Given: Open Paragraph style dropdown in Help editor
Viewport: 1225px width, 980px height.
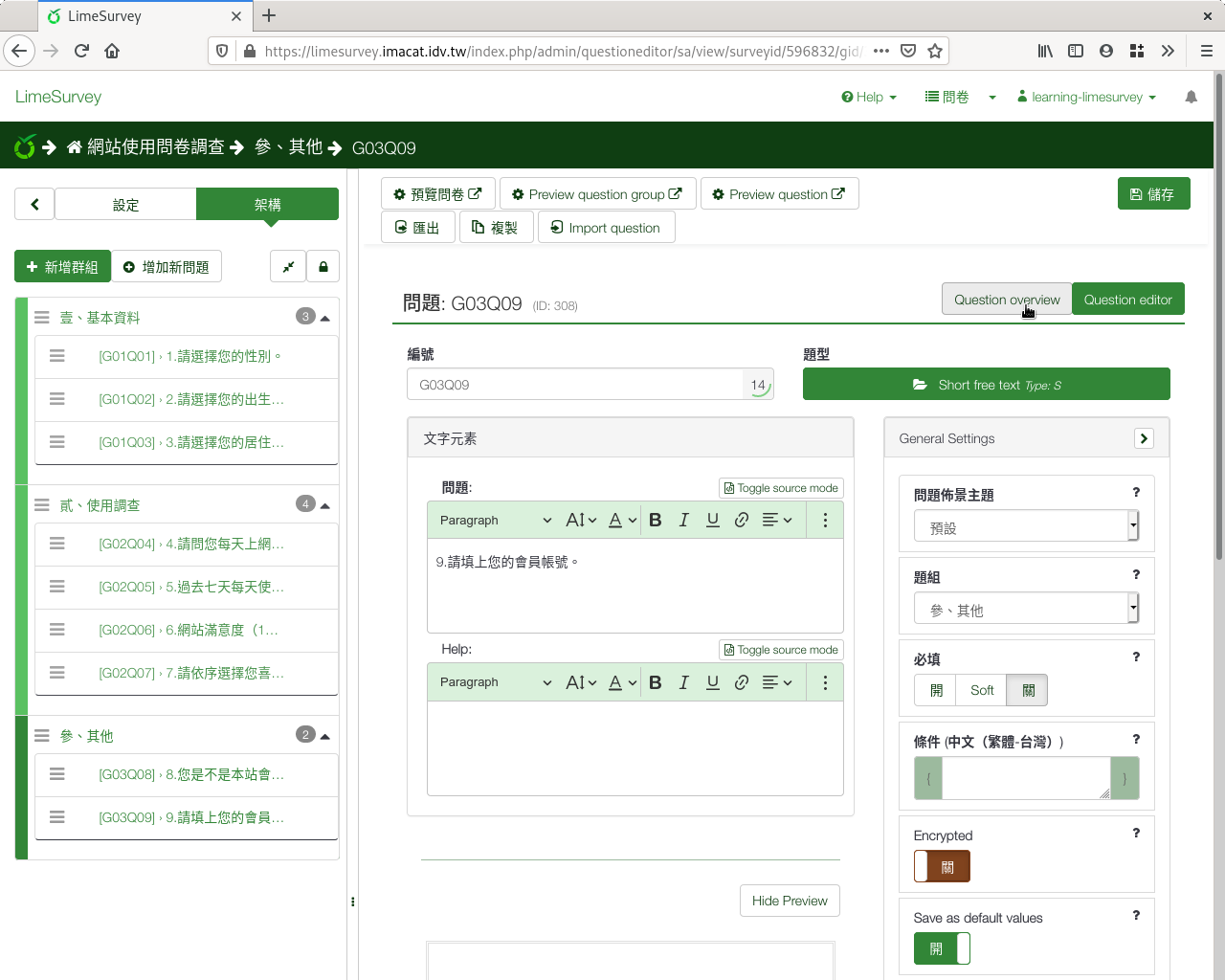Looking at the screenshot, I should 495,681.
